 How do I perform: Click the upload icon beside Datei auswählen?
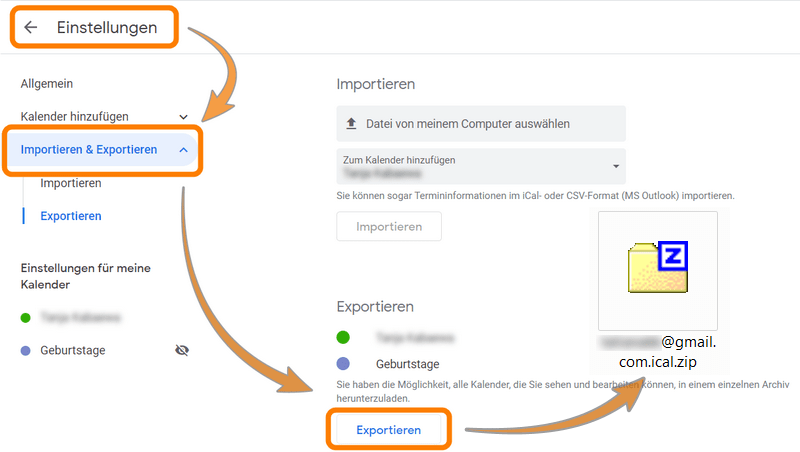click(351, 123)
